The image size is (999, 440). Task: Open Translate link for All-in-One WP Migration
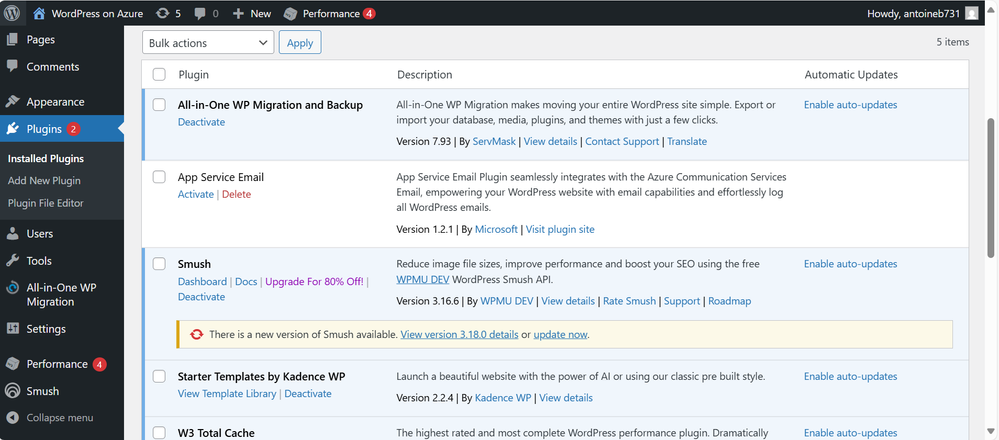pyautogui.click(x=687, y=141)
